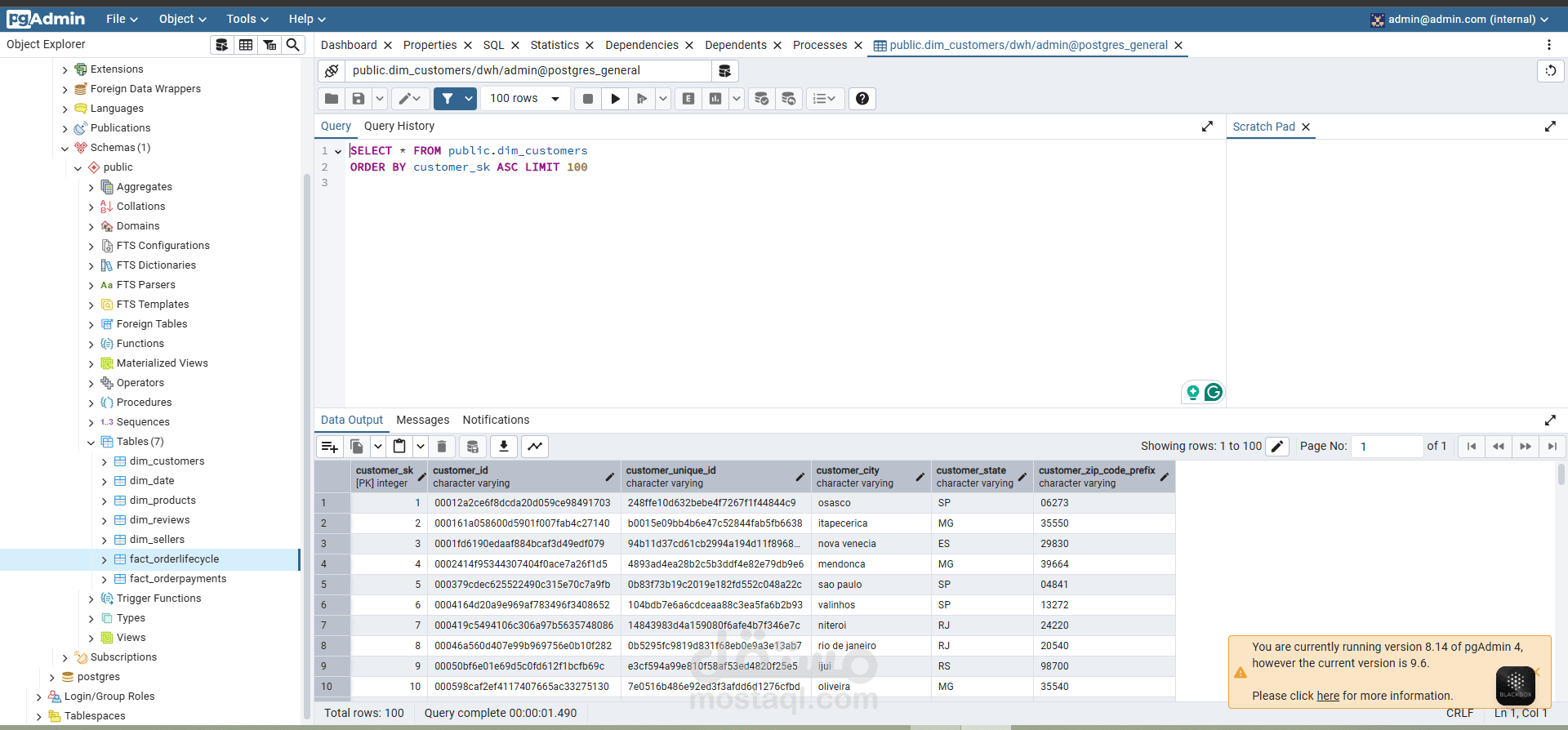Toggle the Sort/Filter funnel button
Screen dimensions: 1568x730
(x=448, y=99)
